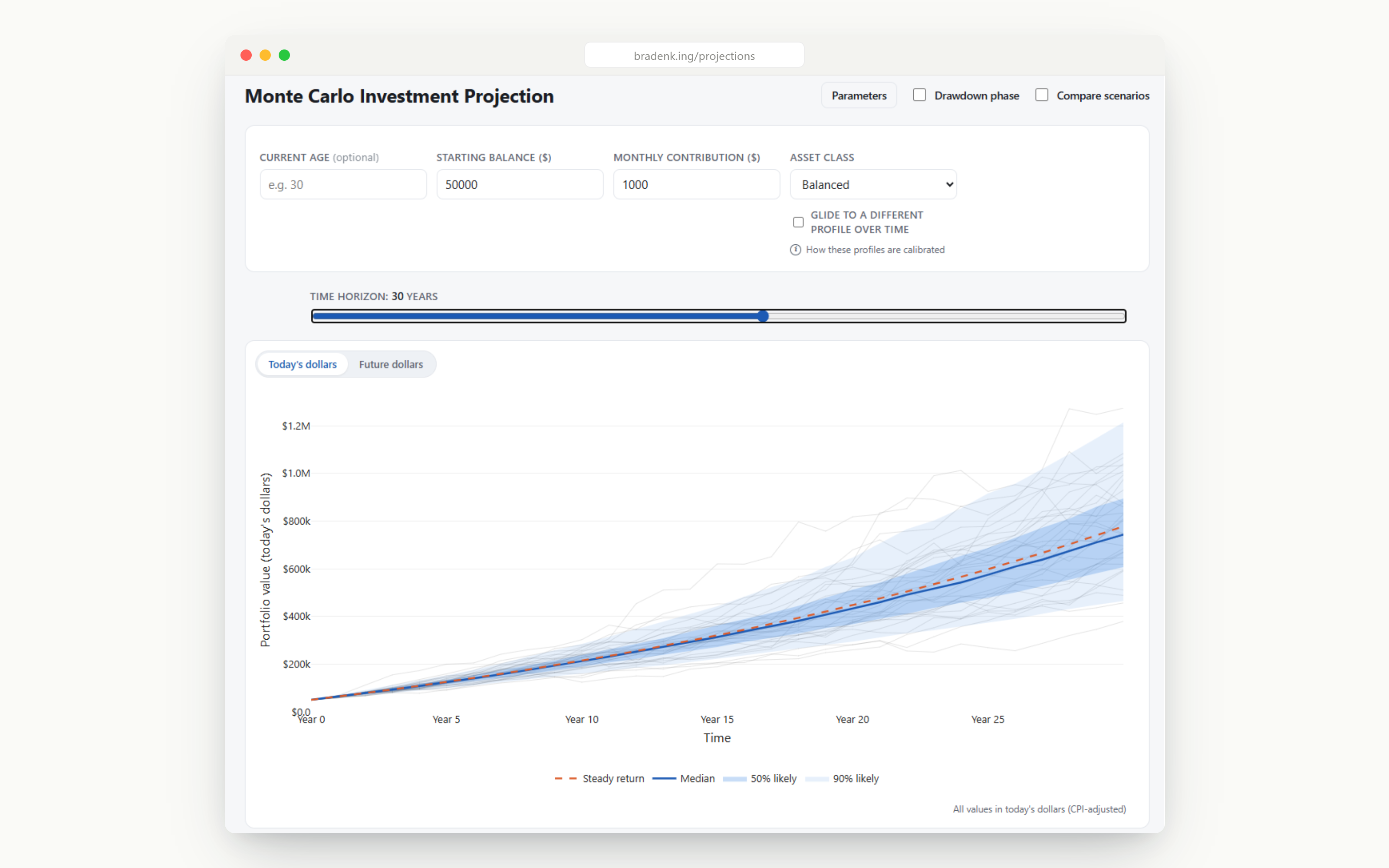1389x868 pixels.
Task: Open How these profiles are calibrated link
Action: [x=875, y=250]
